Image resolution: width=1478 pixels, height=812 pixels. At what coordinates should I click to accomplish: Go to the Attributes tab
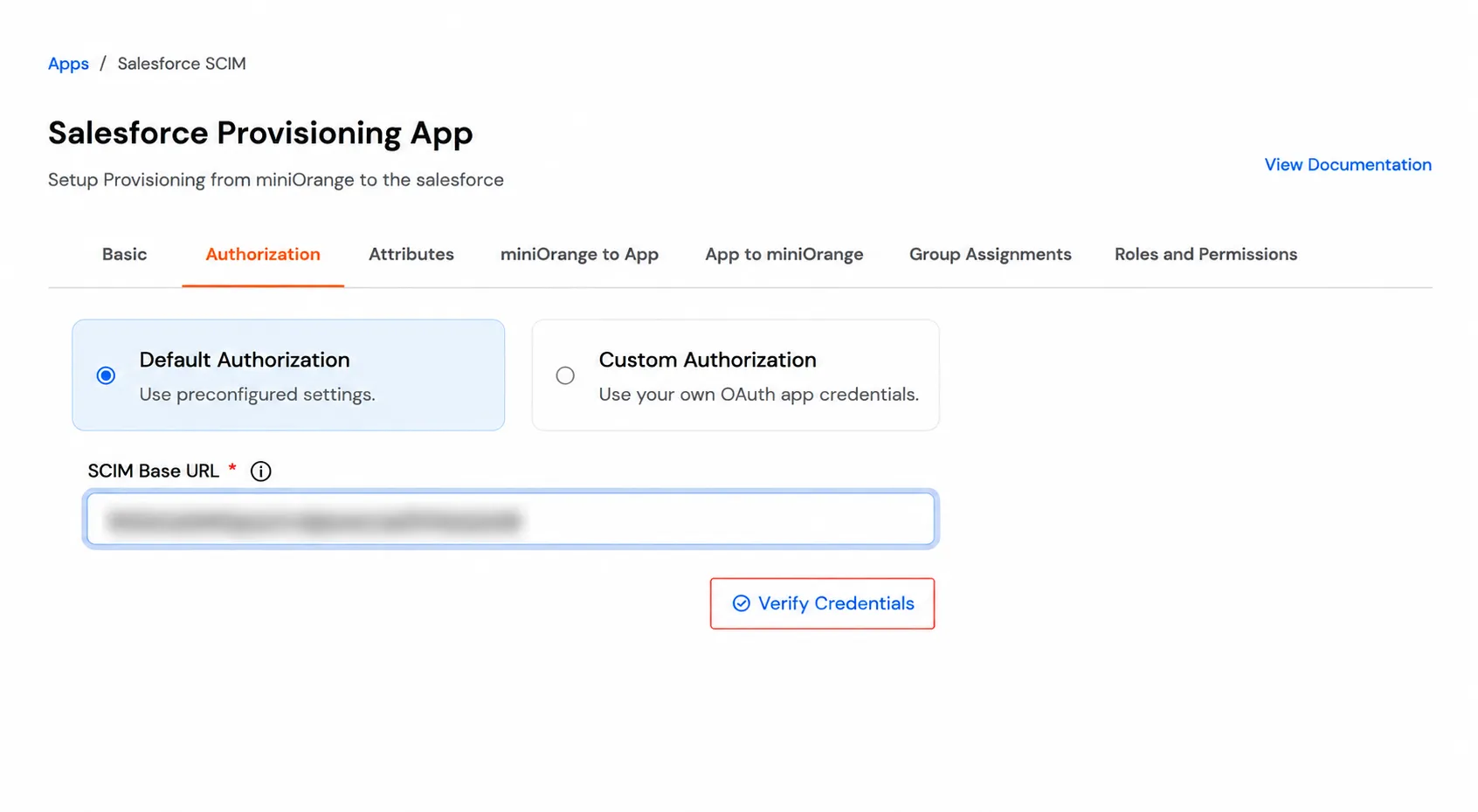coord(411,254)
